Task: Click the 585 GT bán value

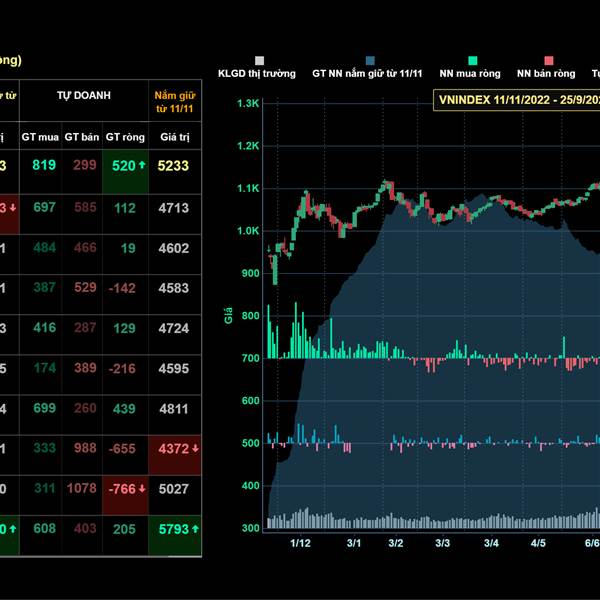Action: pyautogui.click(x=85, y=207)
